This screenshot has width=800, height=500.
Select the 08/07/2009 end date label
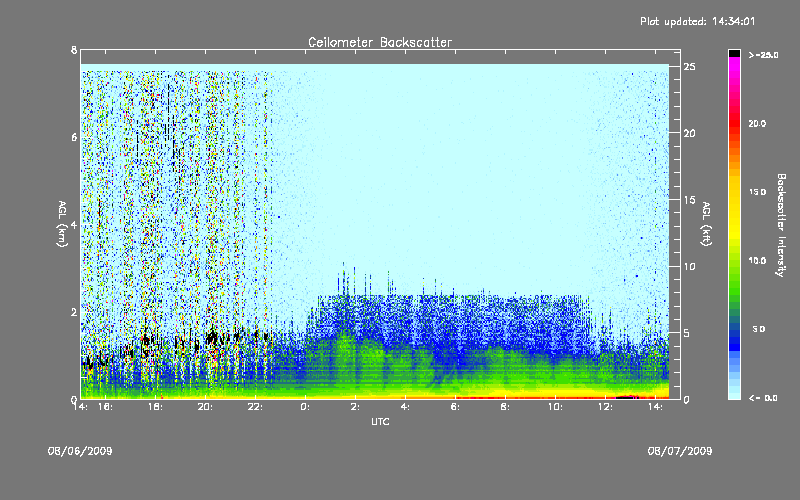pos(680,451)
